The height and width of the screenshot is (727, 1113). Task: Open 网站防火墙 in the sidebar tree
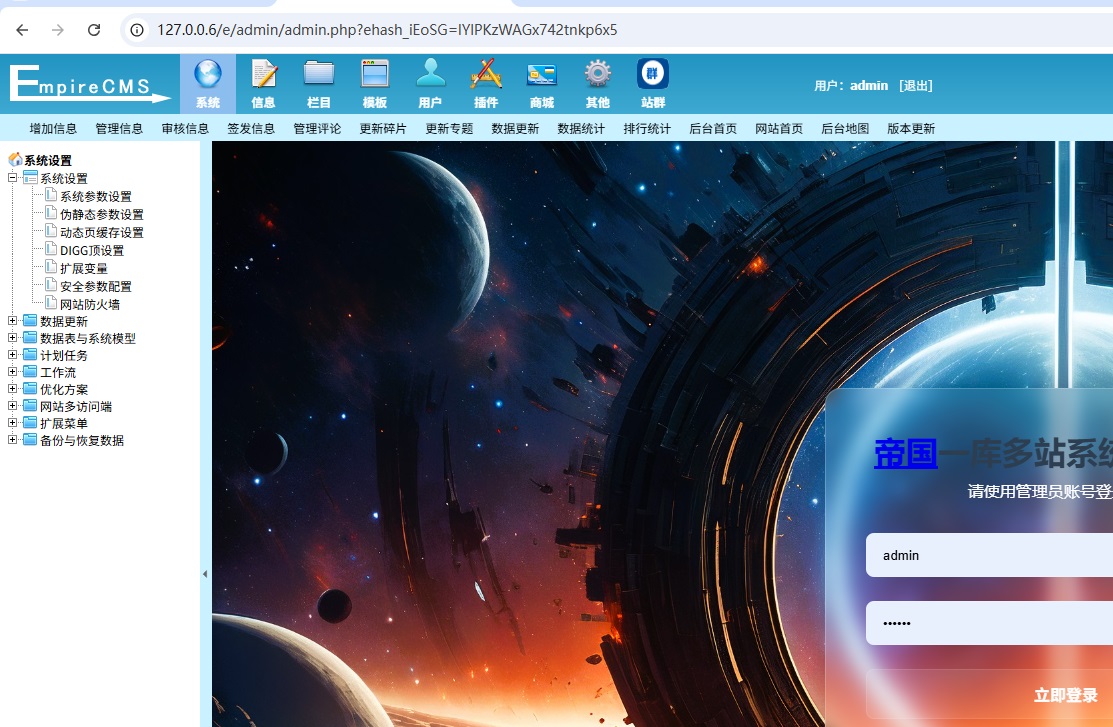[x=90, y=304]
